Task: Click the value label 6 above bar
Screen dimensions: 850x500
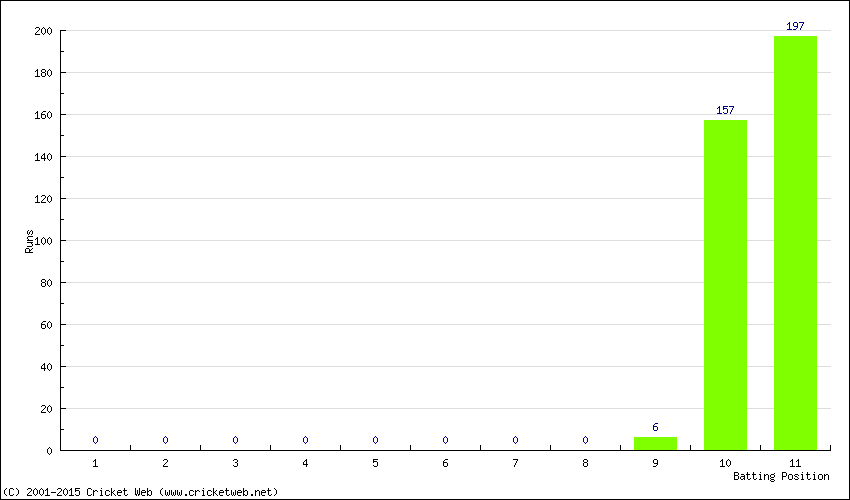Action: pos(655,427)
